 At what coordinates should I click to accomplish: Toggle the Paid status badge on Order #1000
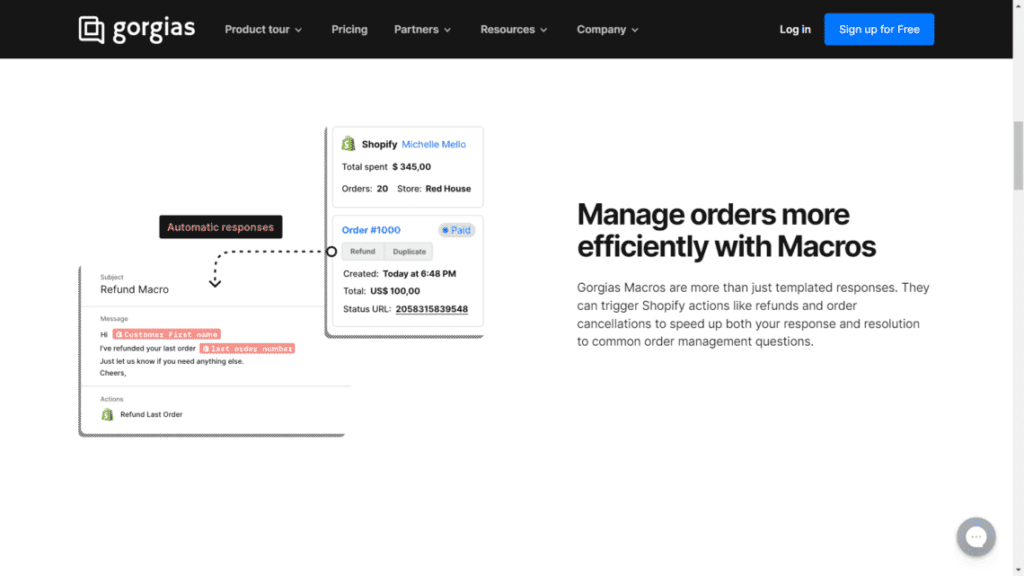(456, 230)
